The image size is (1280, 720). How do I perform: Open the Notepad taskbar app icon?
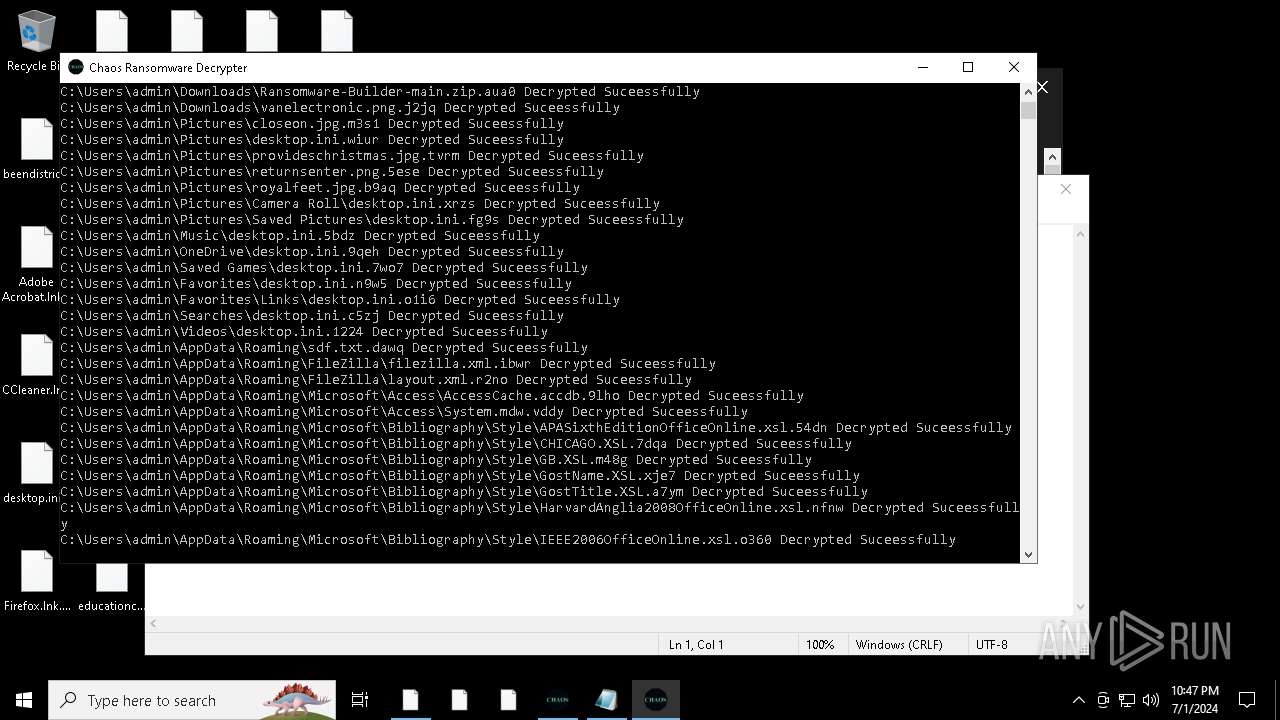click(606, 700)
